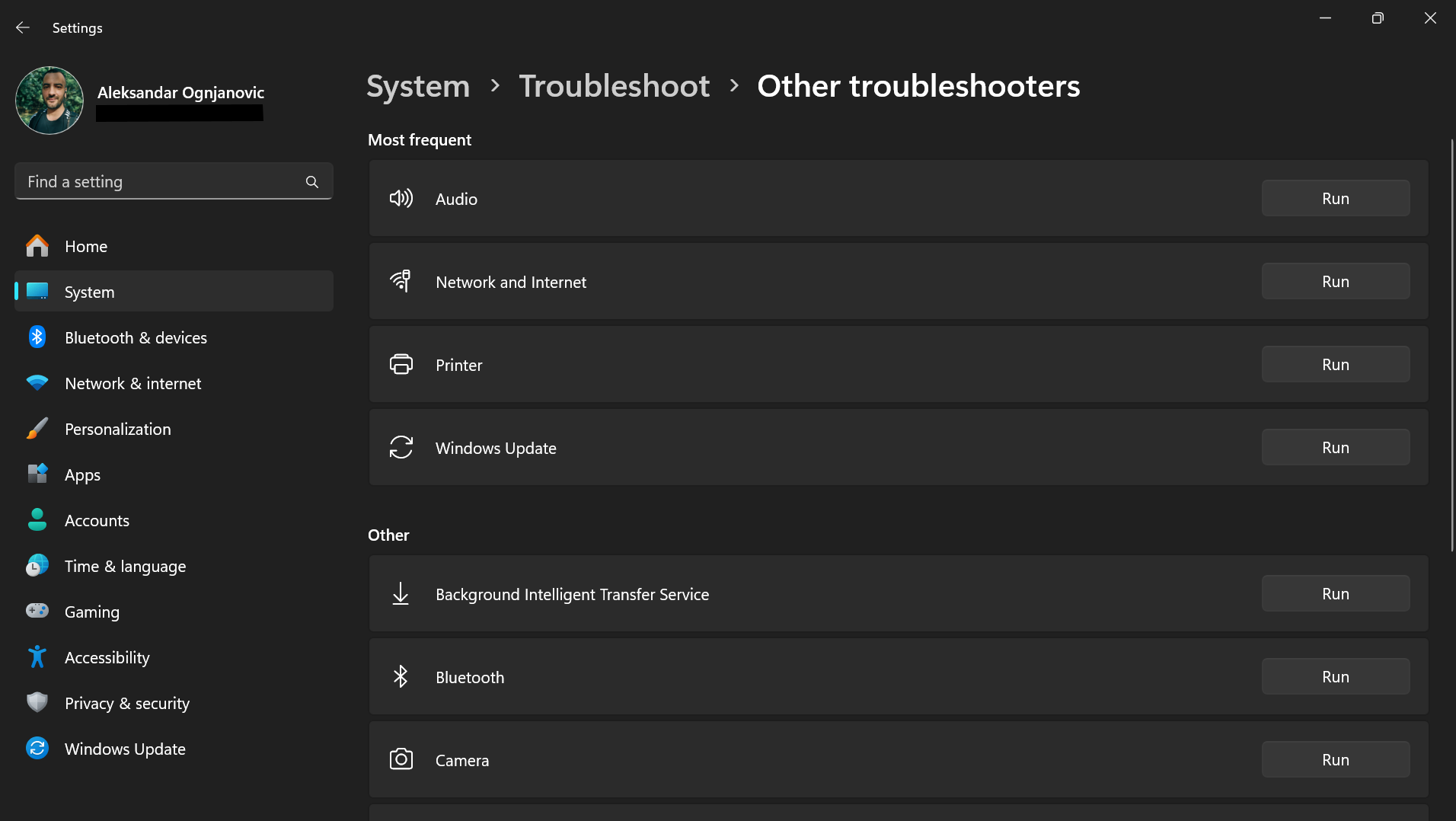Click the Background Intelligent Transfer download icon
The image size is (1456, 821).
tap(401, 594)
